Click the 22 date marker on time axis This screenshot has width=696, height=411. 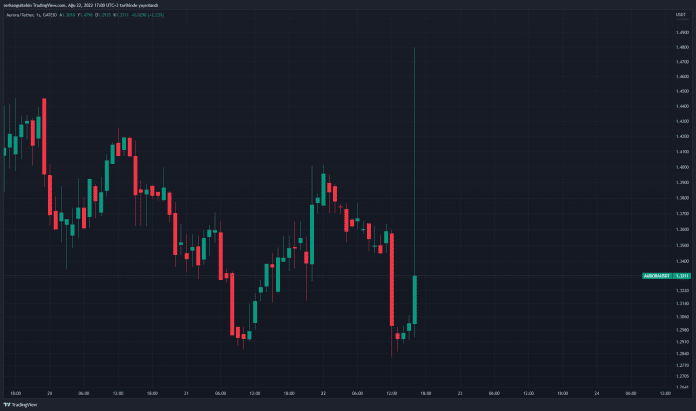323,394
